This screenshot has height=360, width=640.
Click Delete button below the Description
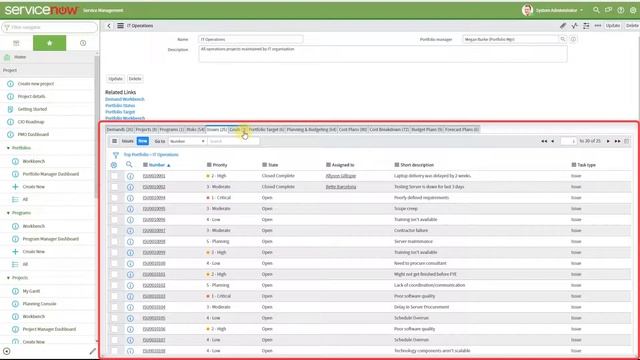135,79
